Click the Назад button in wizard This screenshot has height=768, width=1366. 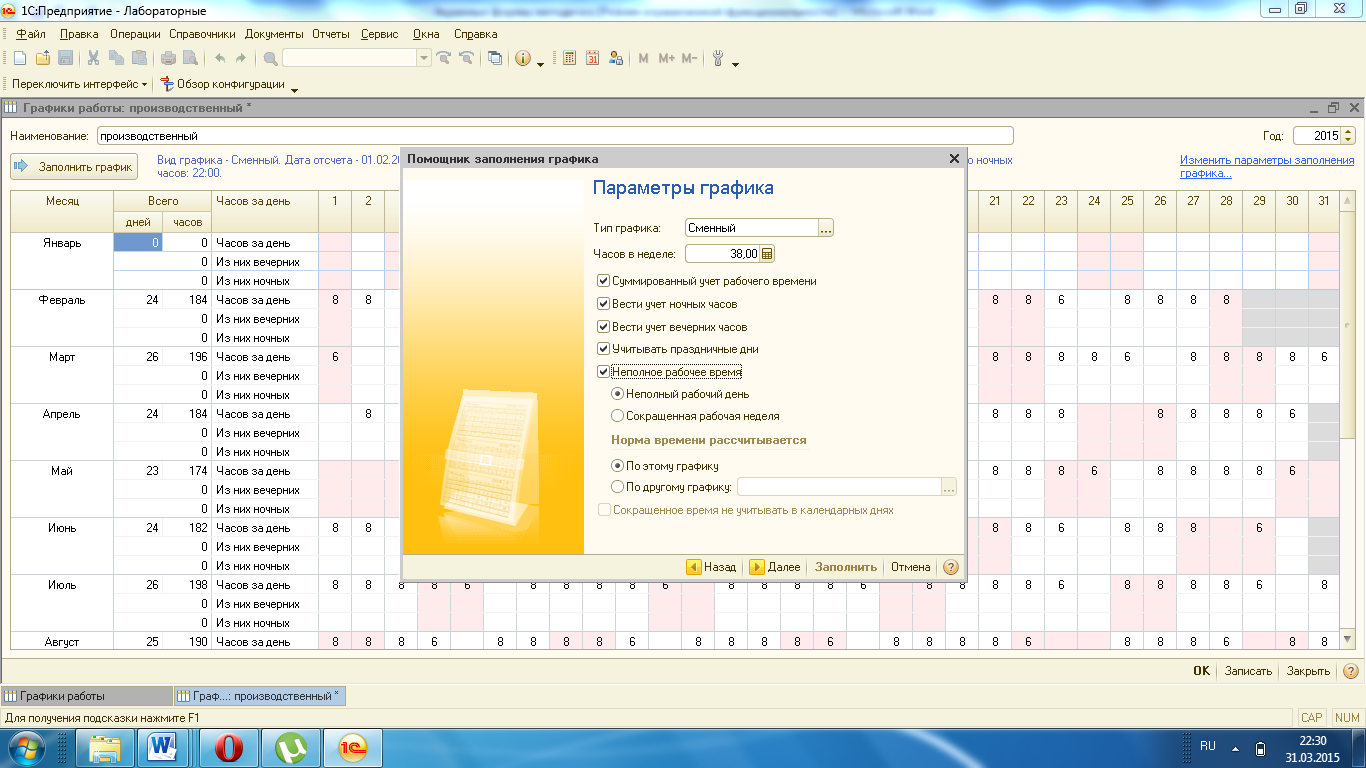[x=711, y=567]
